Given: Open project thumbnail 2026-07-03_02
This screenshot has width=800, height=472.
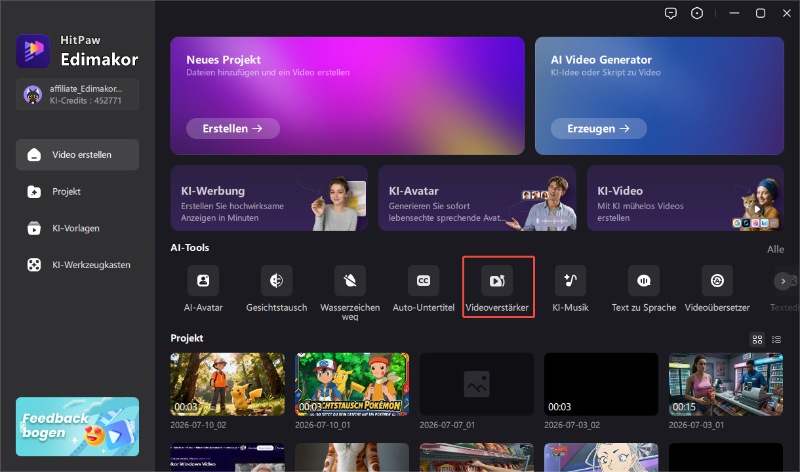Looking at the screenshot, I should click(601, 384).
